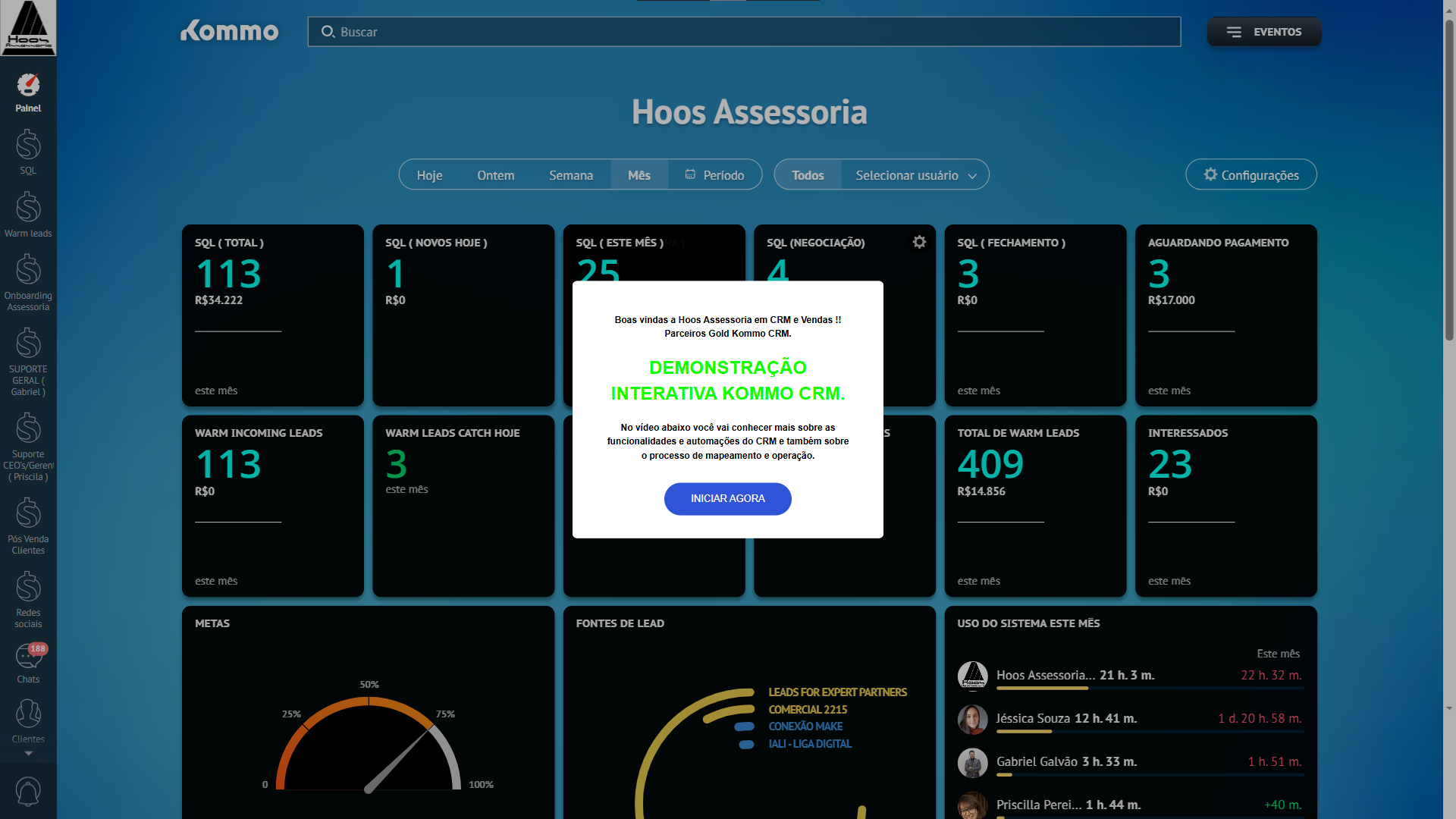This screenshot has height=819, width=1456.
Task: Open the EVENTOS button
Action: coord(1263,32)
